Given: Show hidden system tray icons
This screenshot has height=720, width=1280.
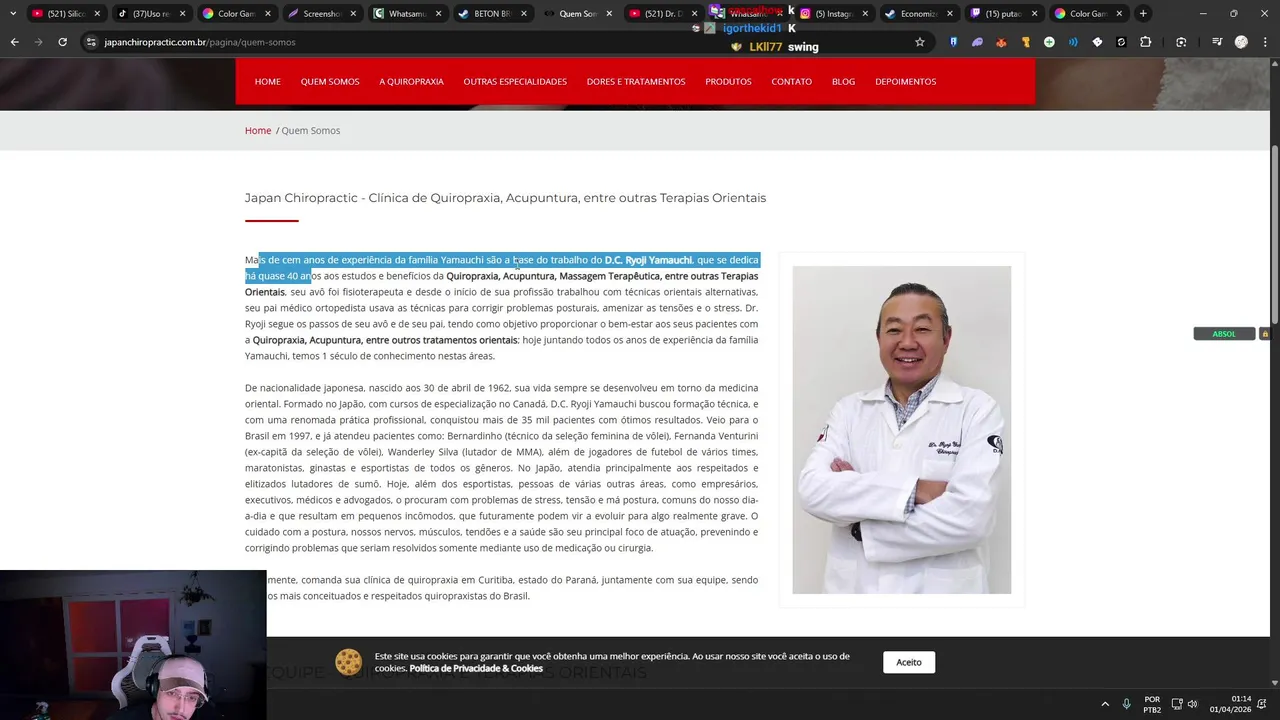Looking at the screenshot, I should 1105,704.
